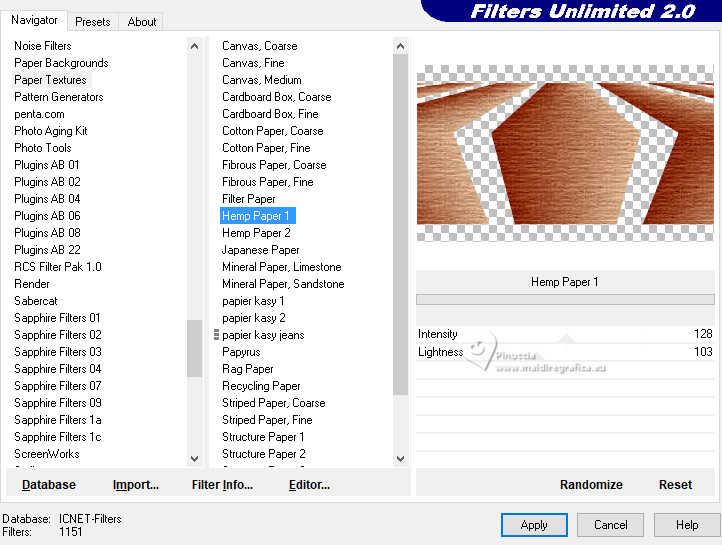This screenshot has height=545, width=722.
Task: Click the Import... button
Action: coord(136,485)
